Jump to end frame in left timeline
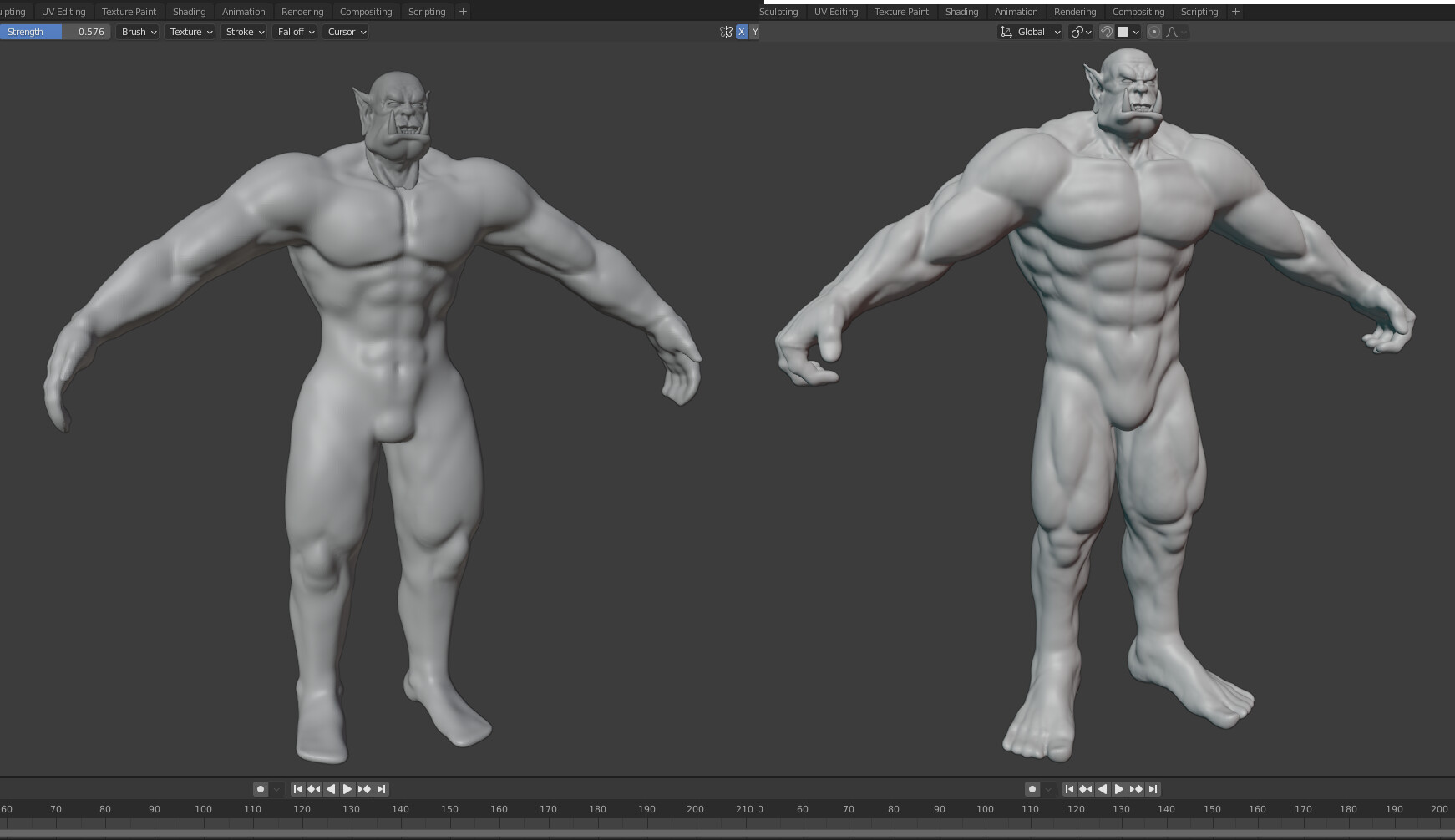This screenshot has width=1455, height=840. (x=381, y=789)
